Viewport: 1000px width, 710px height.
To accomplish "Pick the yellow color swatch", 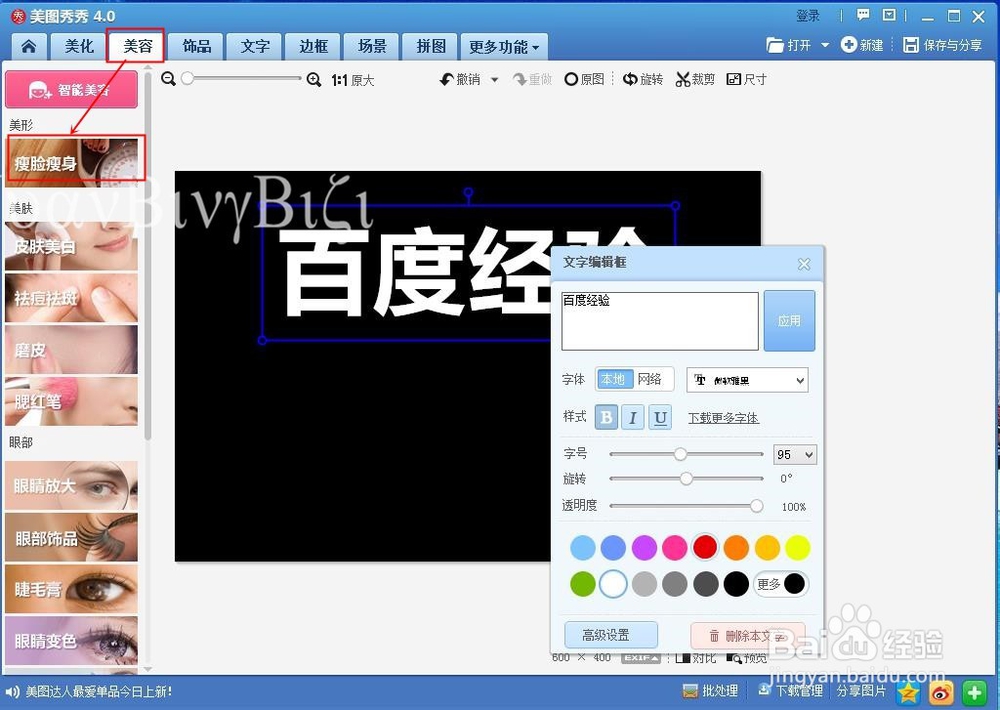I will coord(798,547).
